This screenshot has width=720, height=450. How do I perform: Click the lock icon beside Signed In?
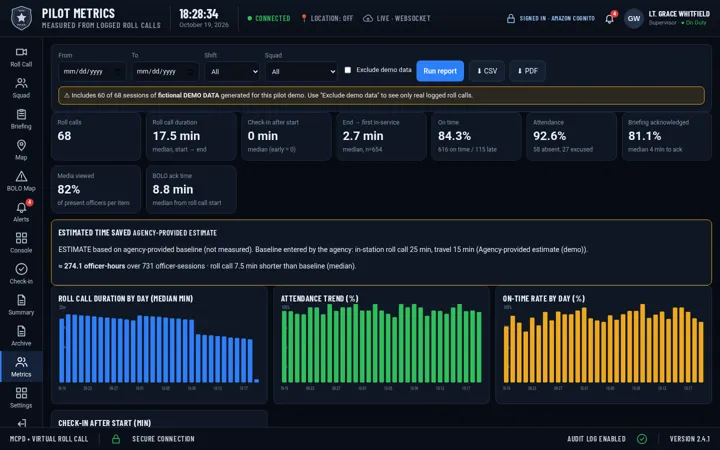click(511, 18)
